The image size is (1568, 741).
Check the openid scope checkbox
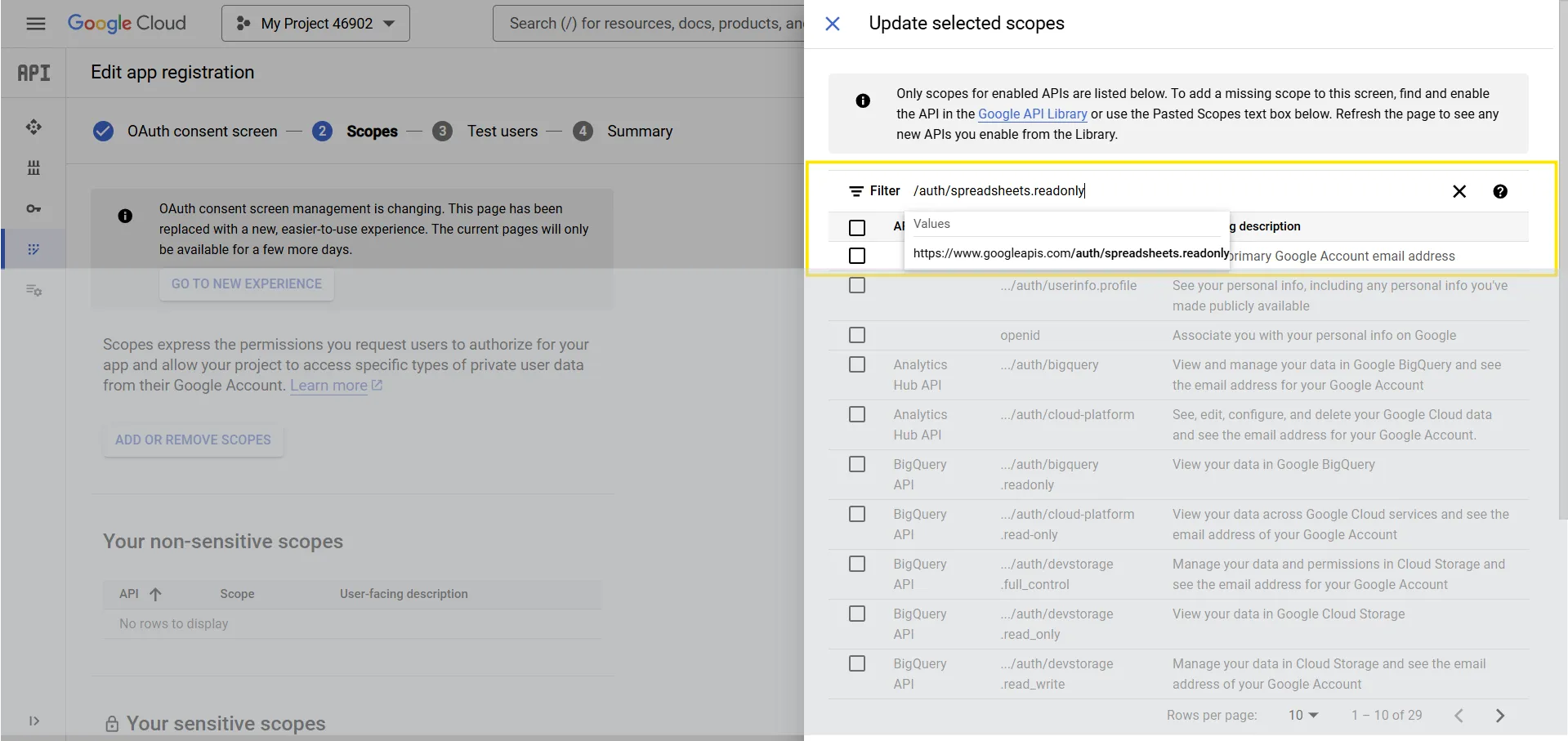click(x=857, y=335)
